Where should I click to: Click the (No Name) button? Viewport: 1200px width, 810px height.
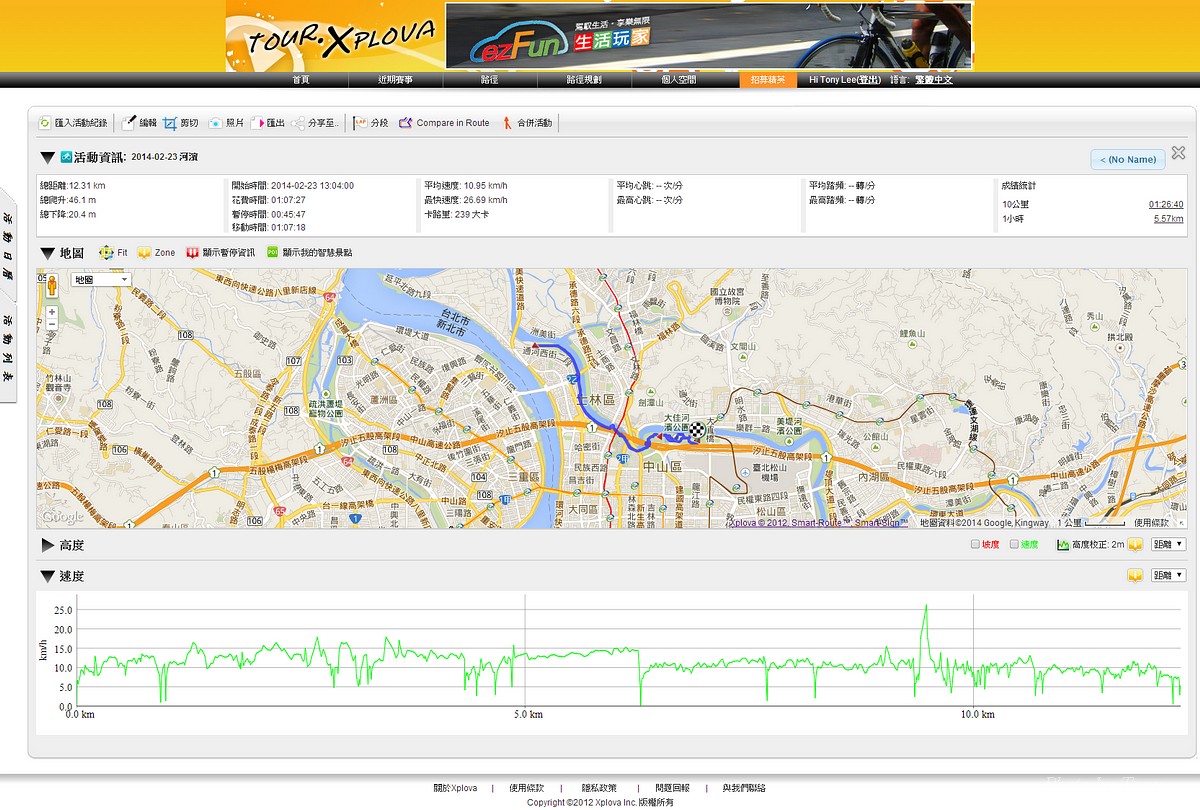(x=1127, y=159)
